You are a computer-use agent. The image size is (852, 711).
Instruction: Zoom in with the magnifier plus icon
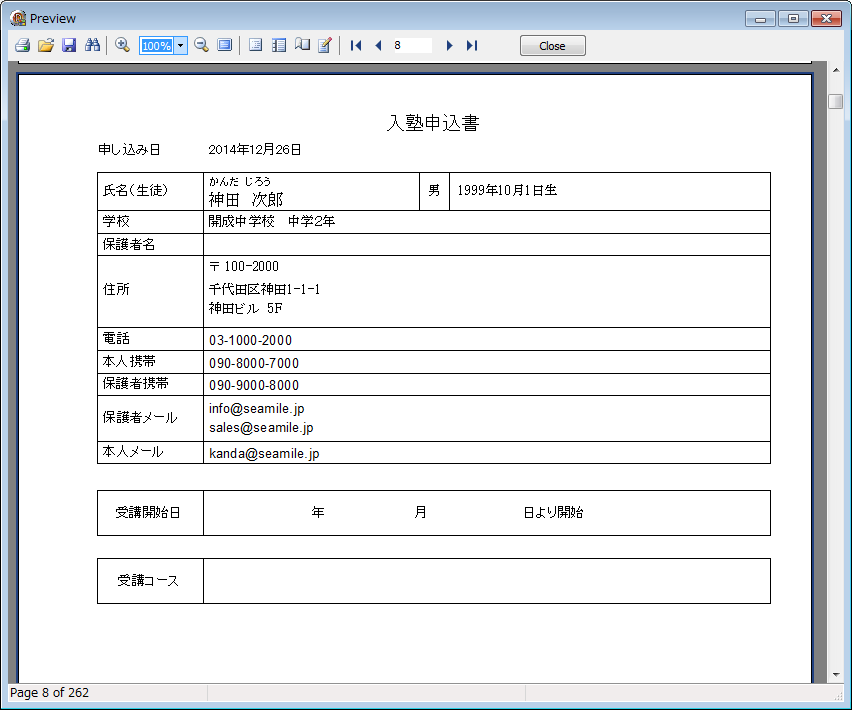[x=122, y=46]
